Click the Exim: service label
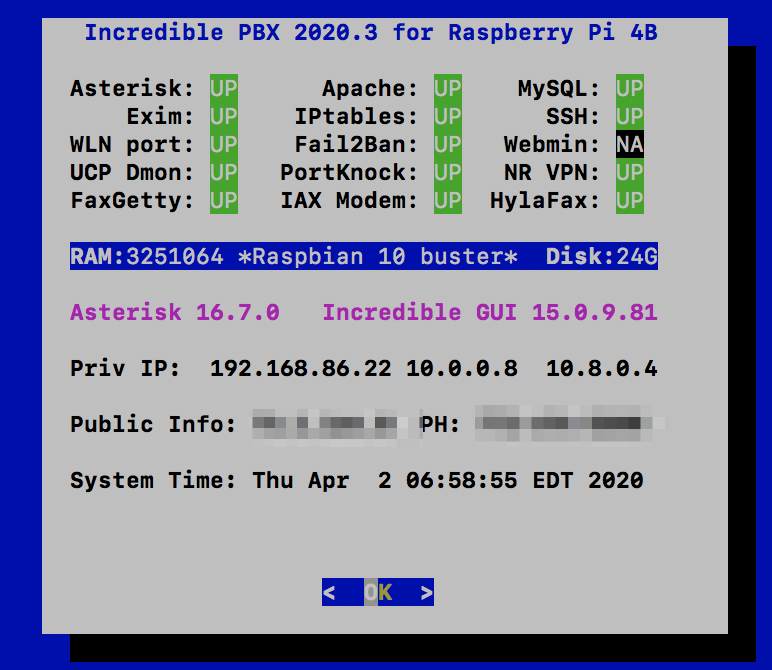The width and height of the screenshot is (772, 670). tap(160, 117)
